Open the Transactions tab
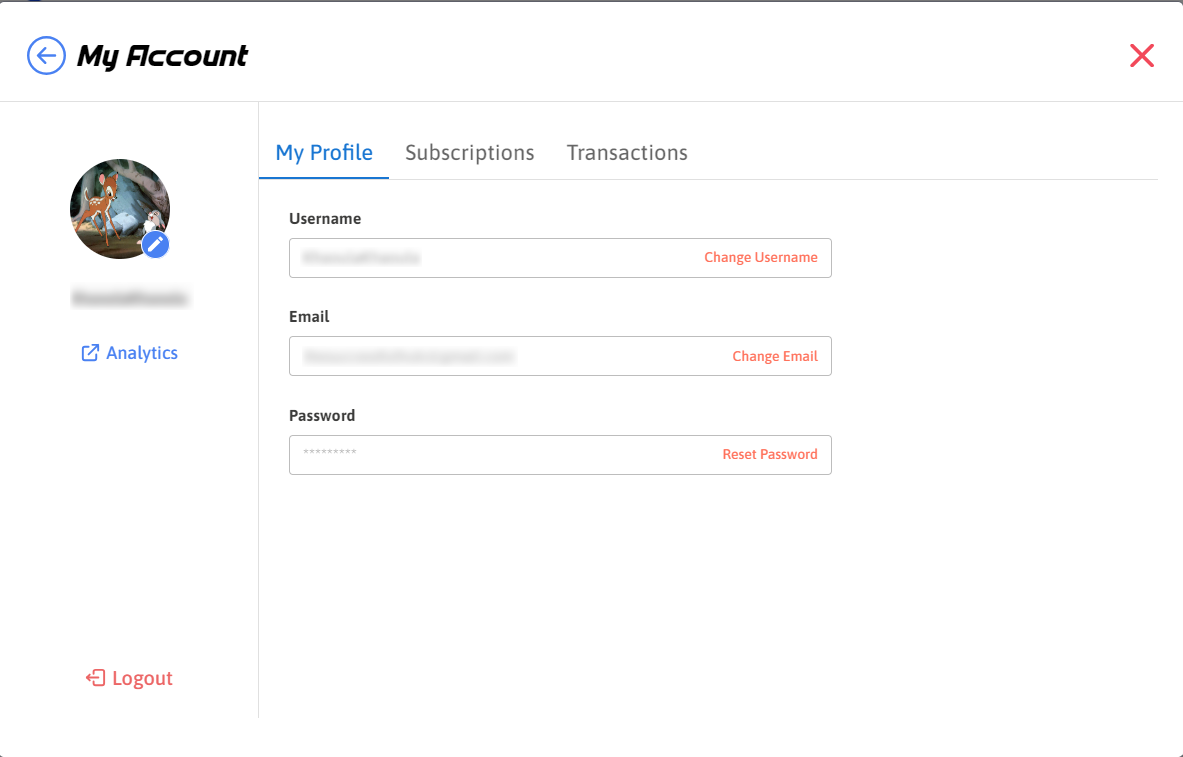Viewport: 1183px width, 757px height. coord(627,153)
